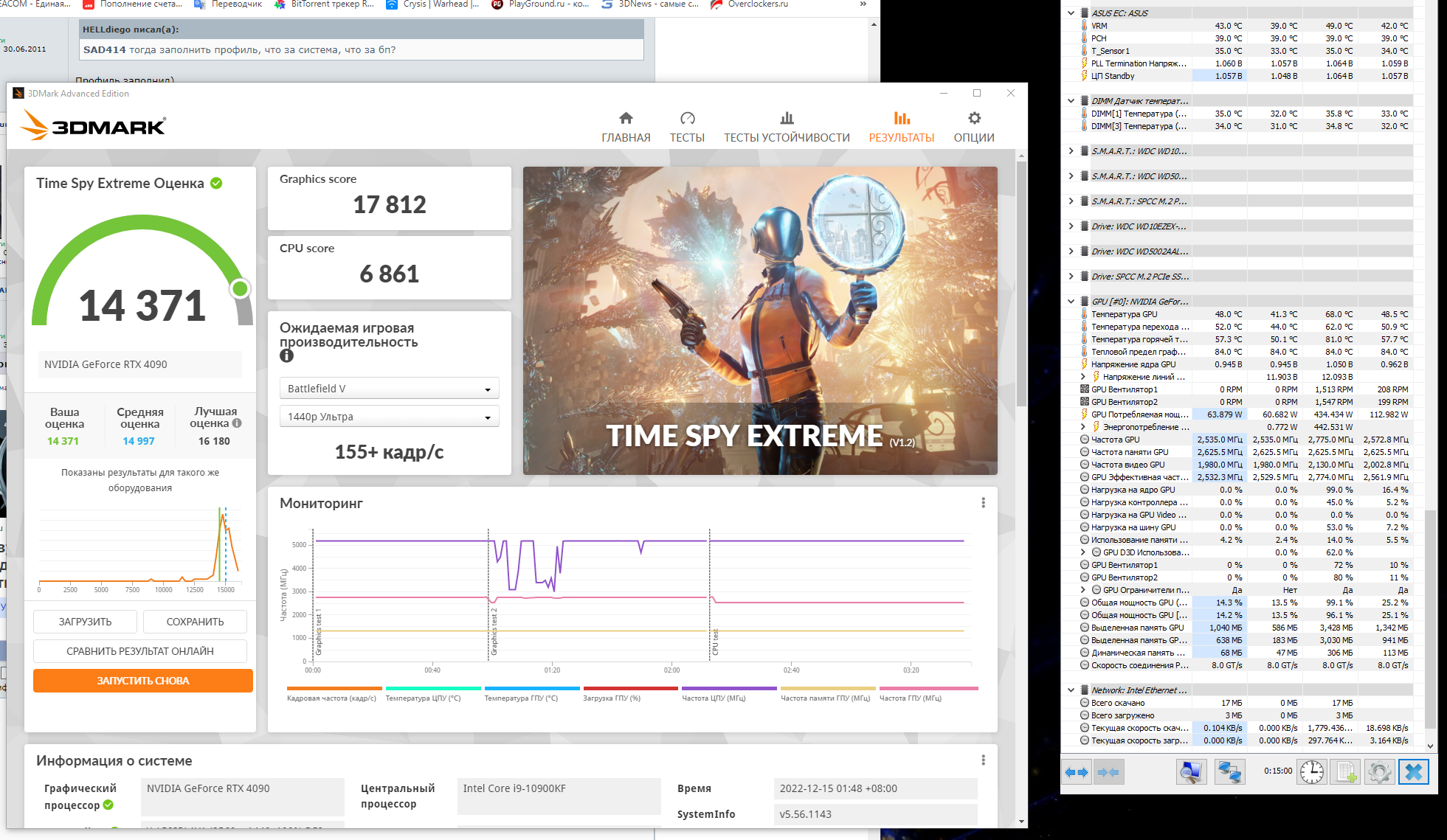Go to the ОПЦИИ tab
This screenshot has height=840, width=1447.
coord(974,127)
